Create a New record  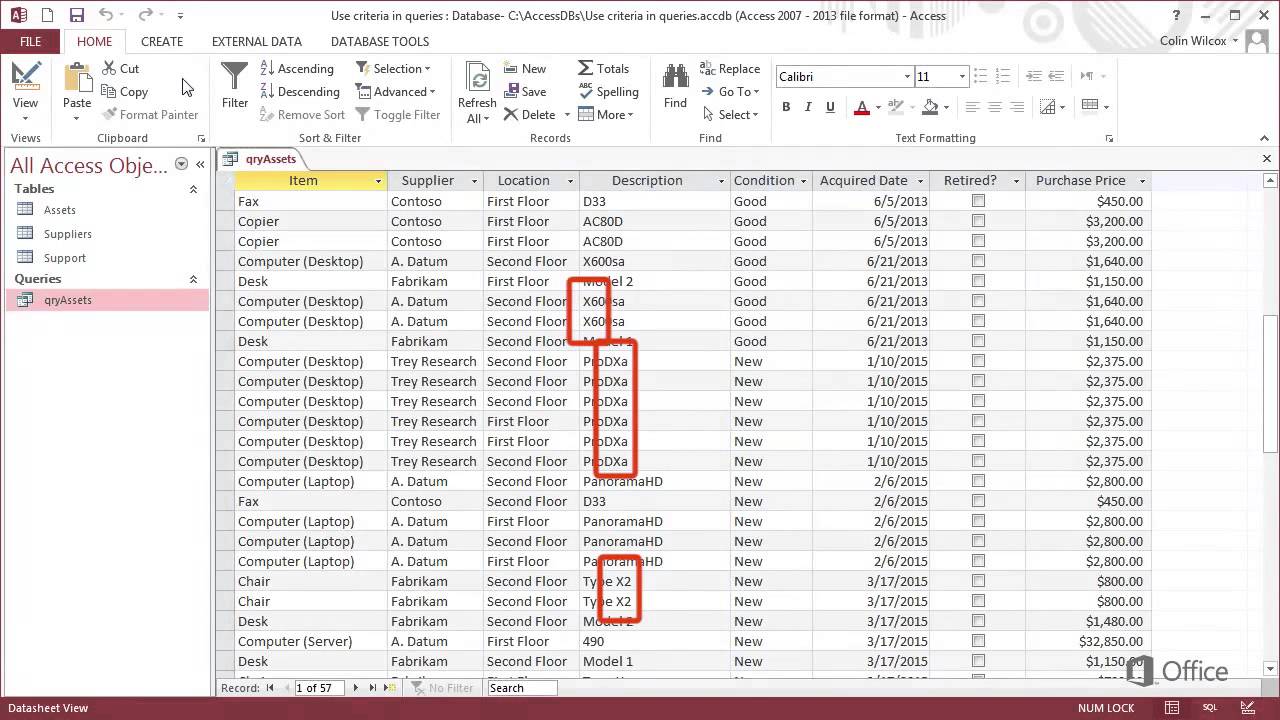[x=525, y=68]
